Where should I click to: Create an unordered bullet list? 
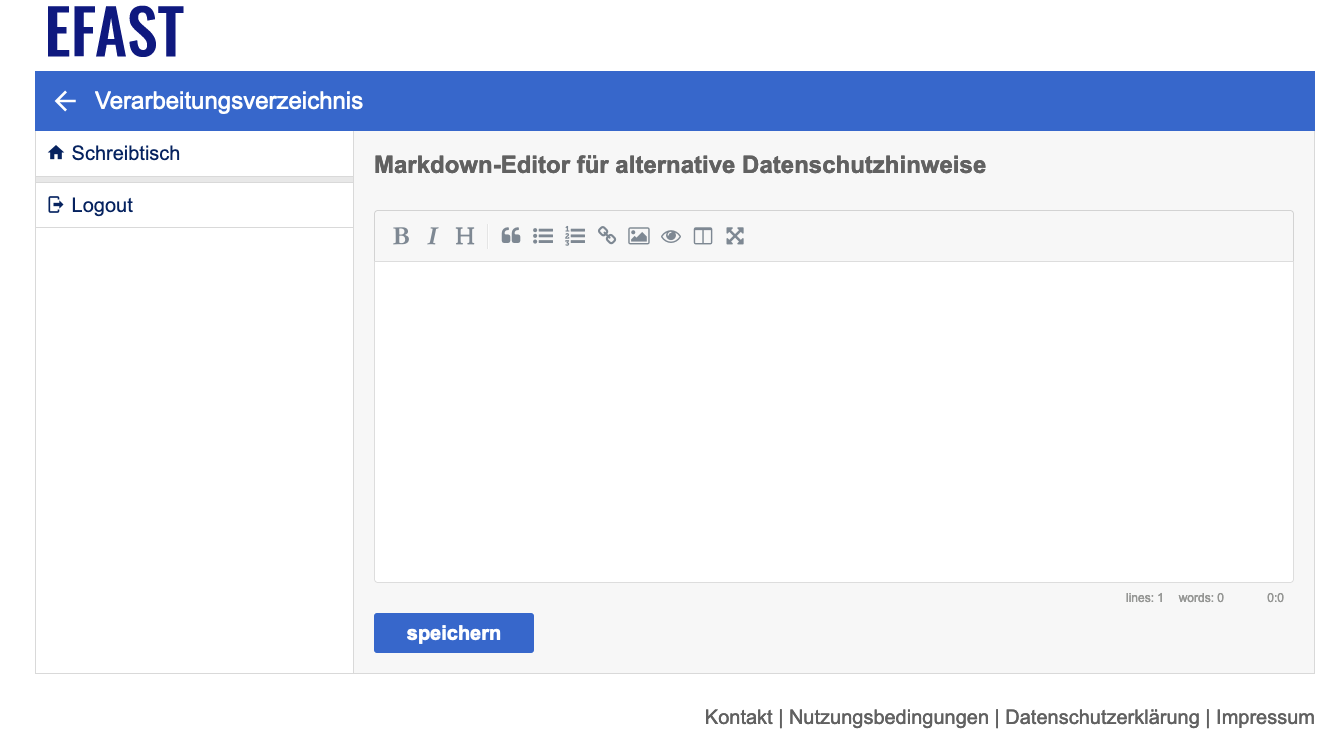543,236
